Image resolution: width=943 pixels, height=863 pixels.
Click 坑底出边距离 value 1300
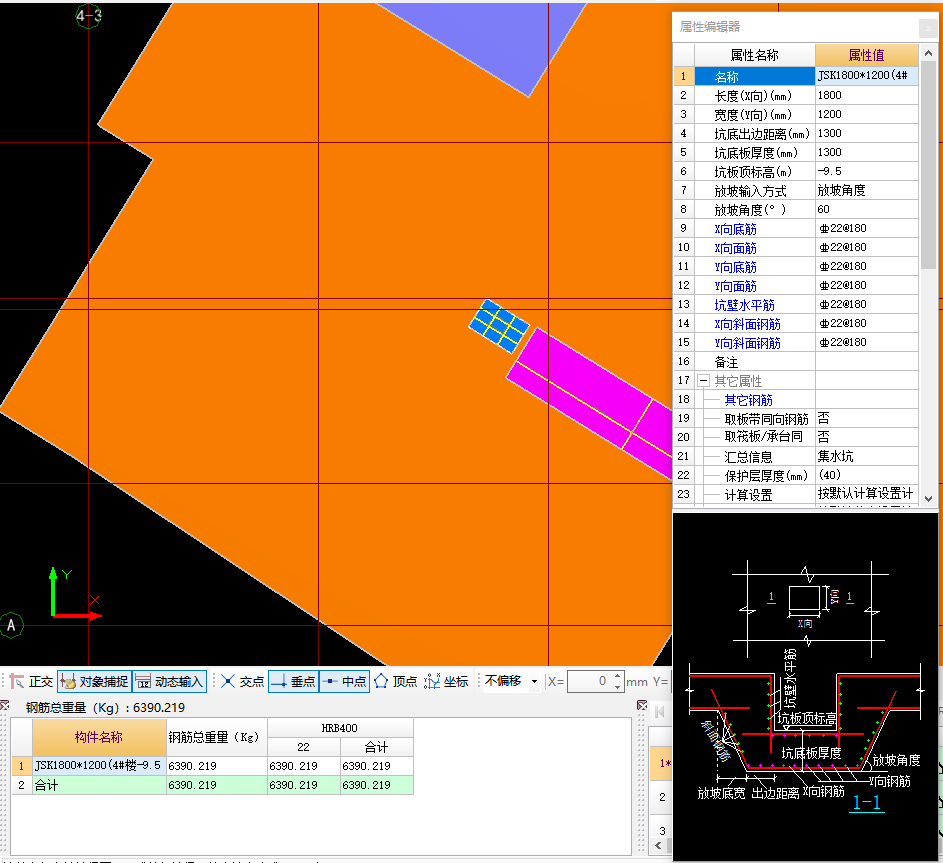(x=867, y=133)
